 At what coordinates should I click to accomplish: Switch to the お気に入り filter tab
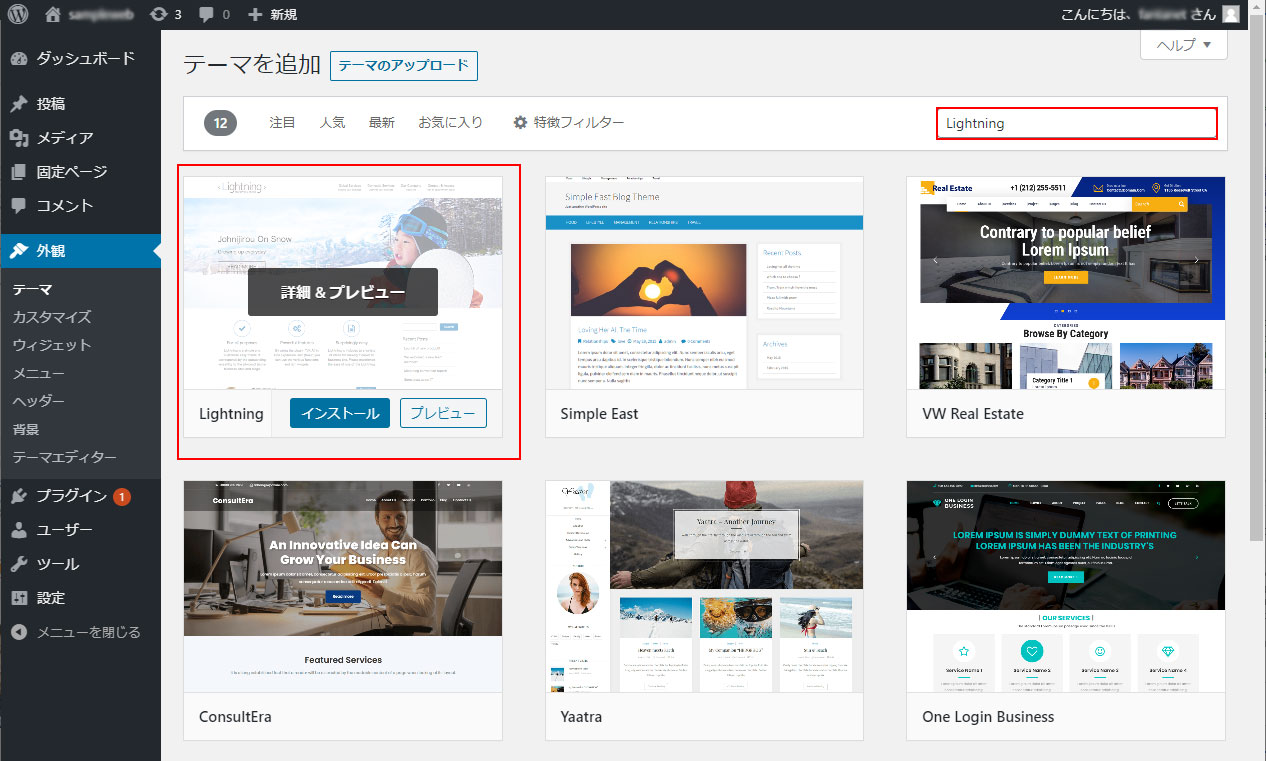coord(450,122)
